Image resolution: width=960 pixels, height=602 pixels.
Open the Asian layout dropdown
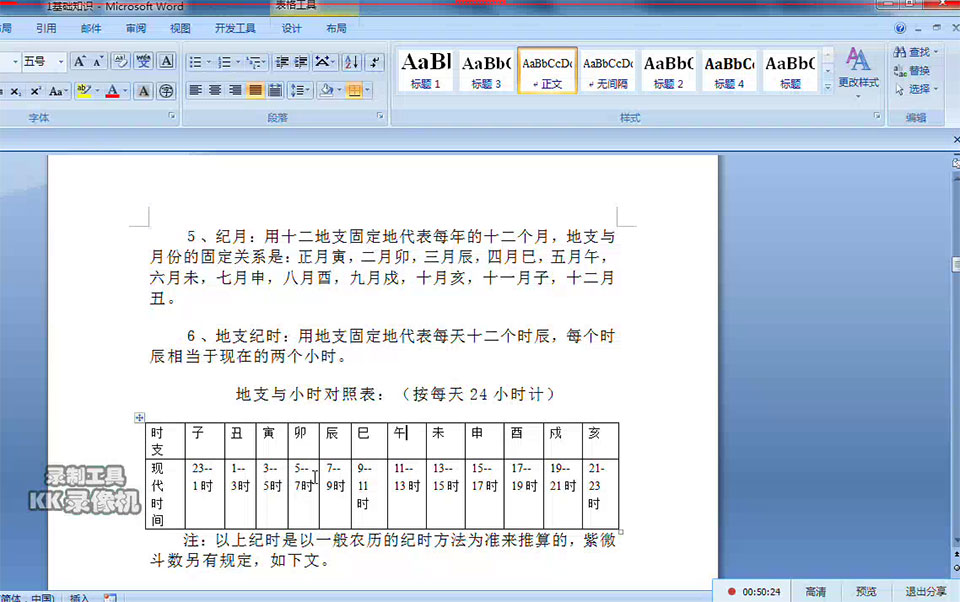tap(324, 62)
